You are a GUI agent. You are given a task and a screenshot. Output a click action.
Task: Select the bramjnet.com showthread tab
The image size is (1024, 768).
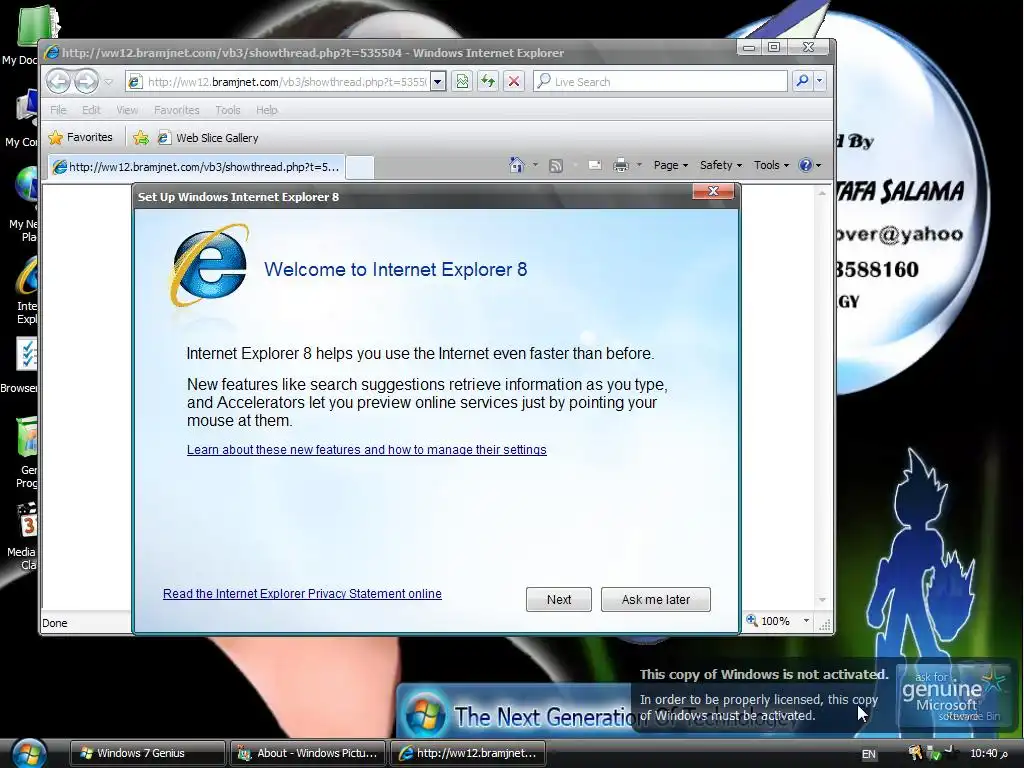196,167
